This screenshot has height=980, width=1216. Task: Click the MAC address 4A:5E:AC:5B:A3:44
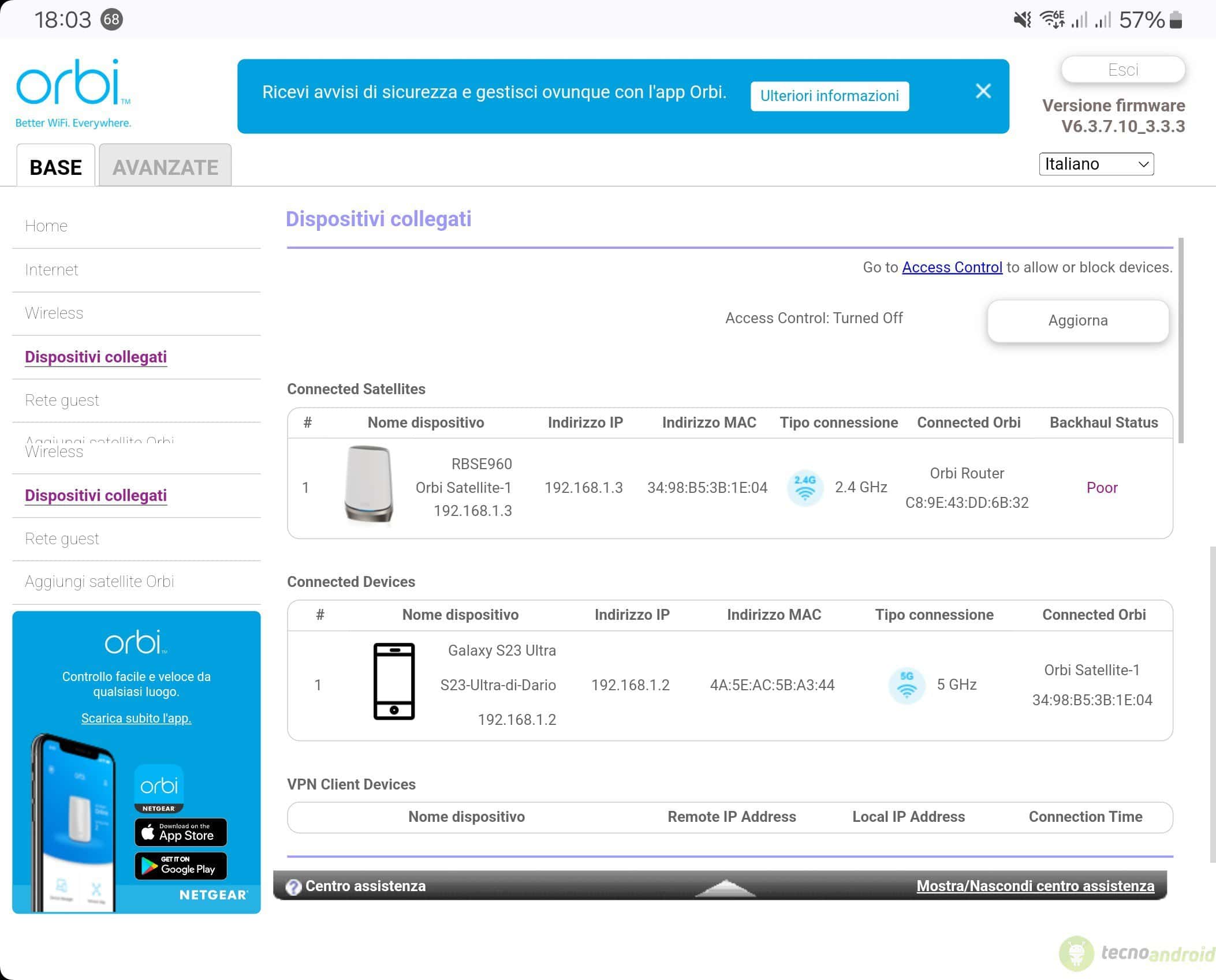(773, 685)
